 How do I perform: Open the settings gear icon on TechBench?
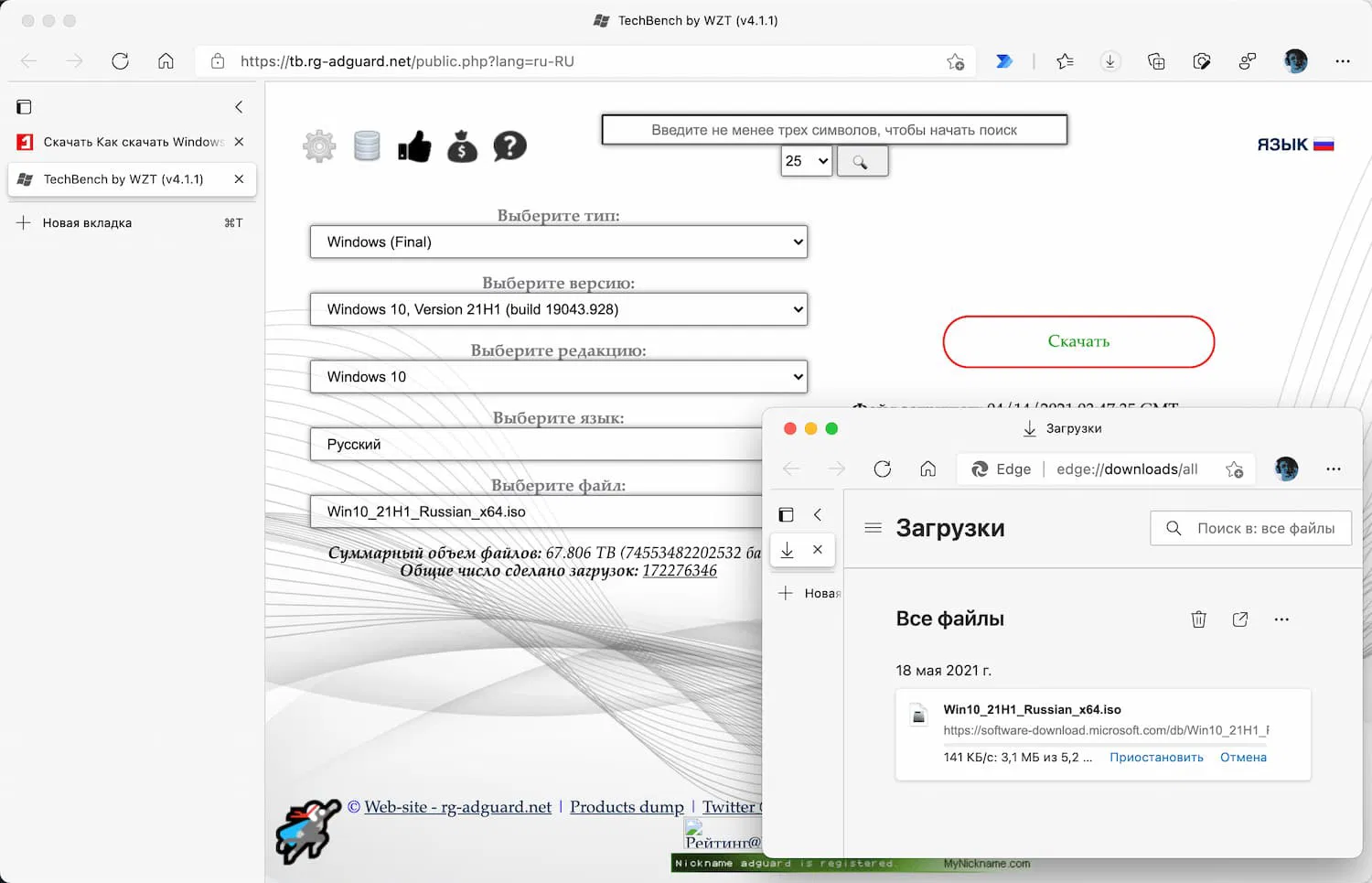pyautogui.click(x=317, y=145)
